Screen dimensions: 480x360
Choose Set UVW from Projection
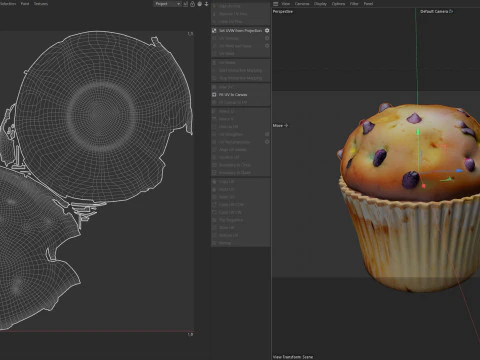(x=240, y=30)
